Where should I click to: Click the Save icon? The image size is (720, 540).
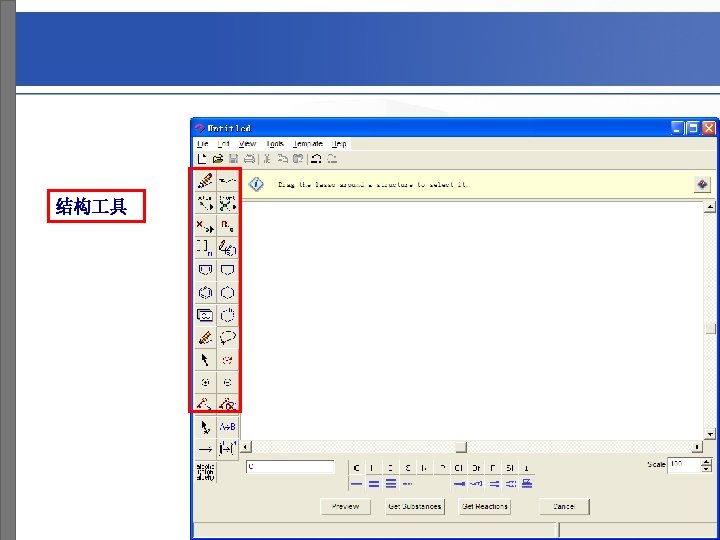[233, 159]
